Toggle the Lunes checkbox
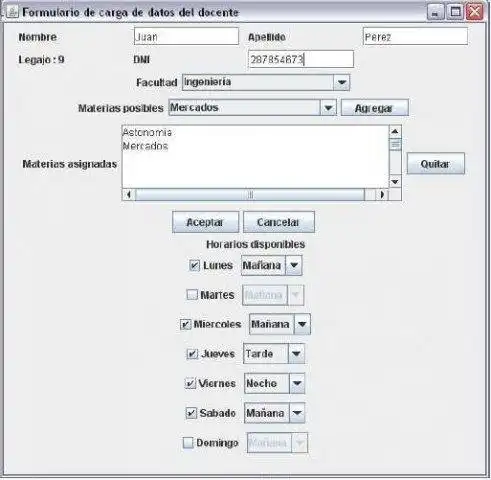 pos(194,265)
